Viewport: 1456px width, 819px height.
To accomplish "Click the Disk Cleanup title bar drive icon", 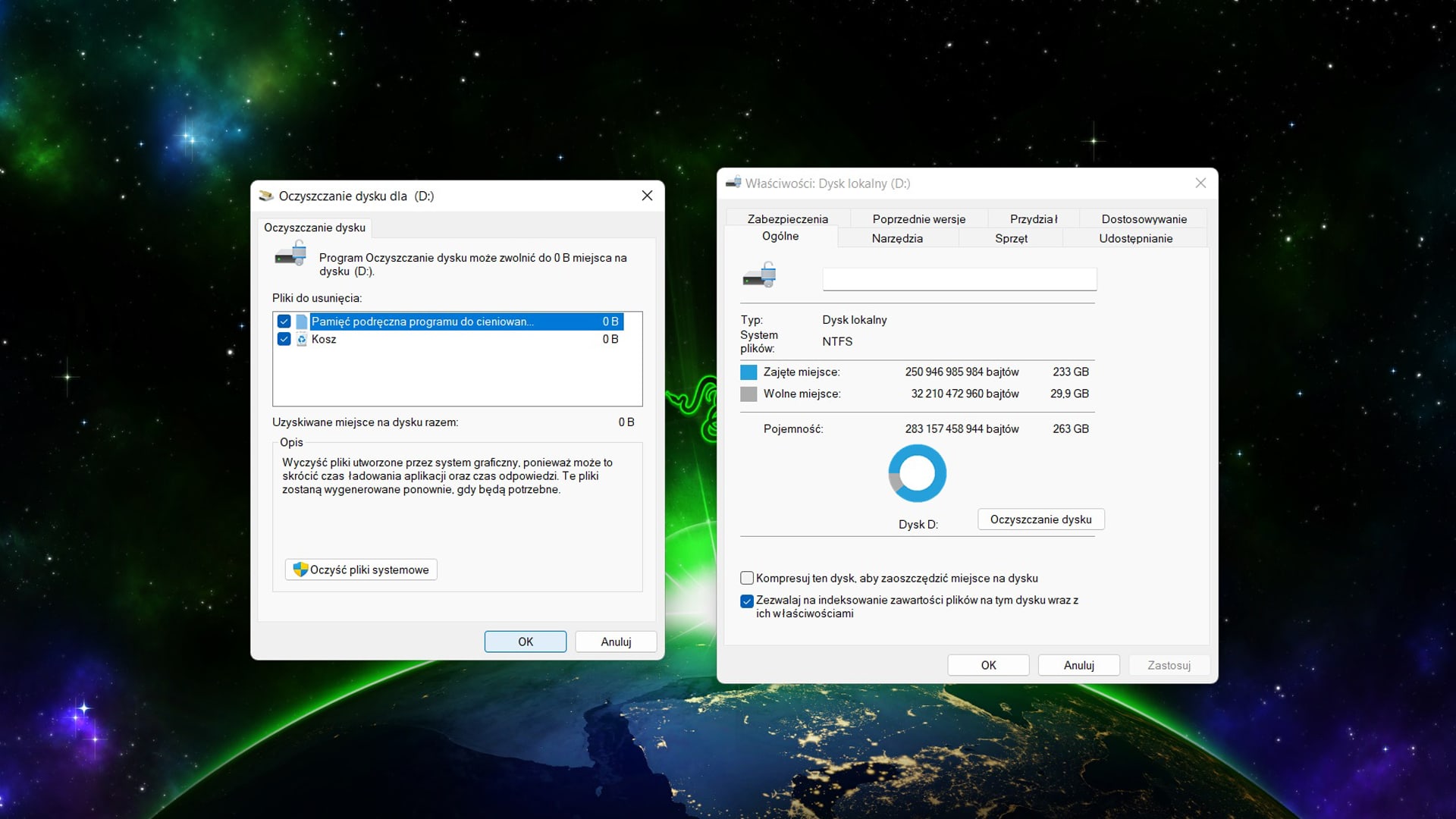I will 266,196.
